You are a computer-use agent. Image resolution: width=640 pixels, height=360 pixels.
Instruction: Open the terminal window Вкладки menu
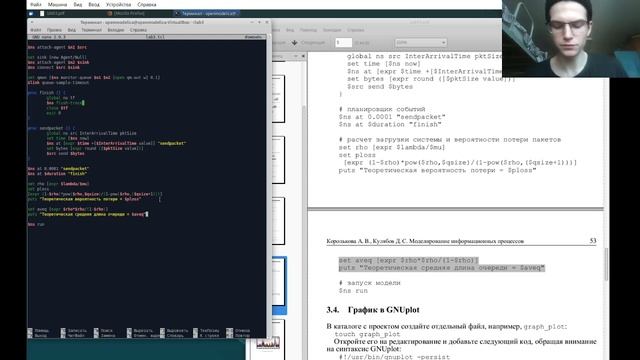[x=116, y=30]
